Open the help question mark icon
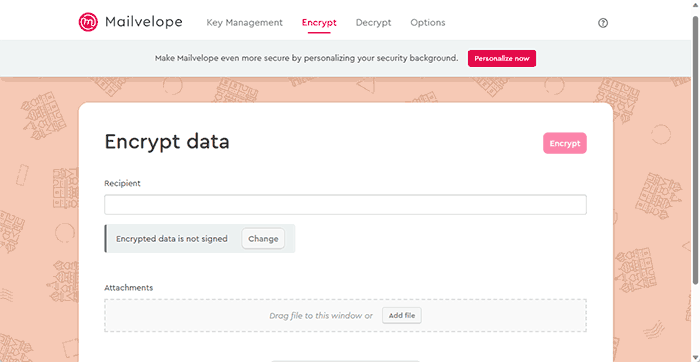 pyautogui.click(x=603, y=23)
